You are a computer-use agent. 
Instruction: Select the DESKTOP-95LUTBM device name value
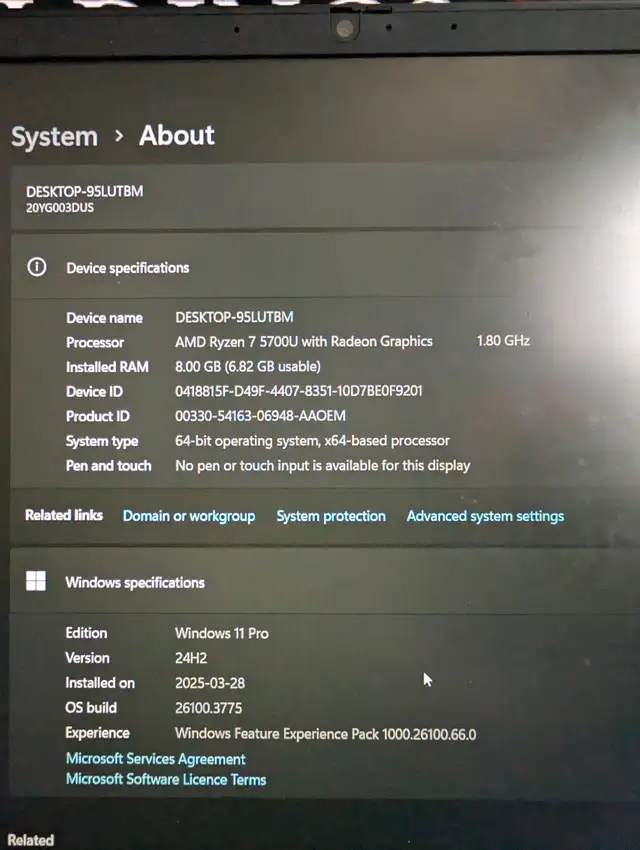coord(234,317)
